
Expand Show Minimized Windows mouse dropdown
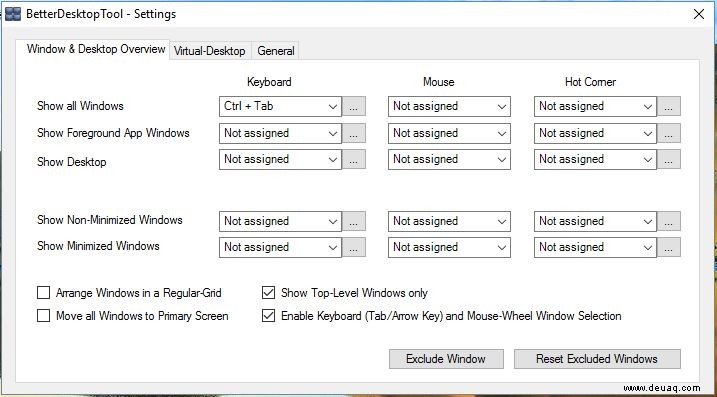[449, 247]
